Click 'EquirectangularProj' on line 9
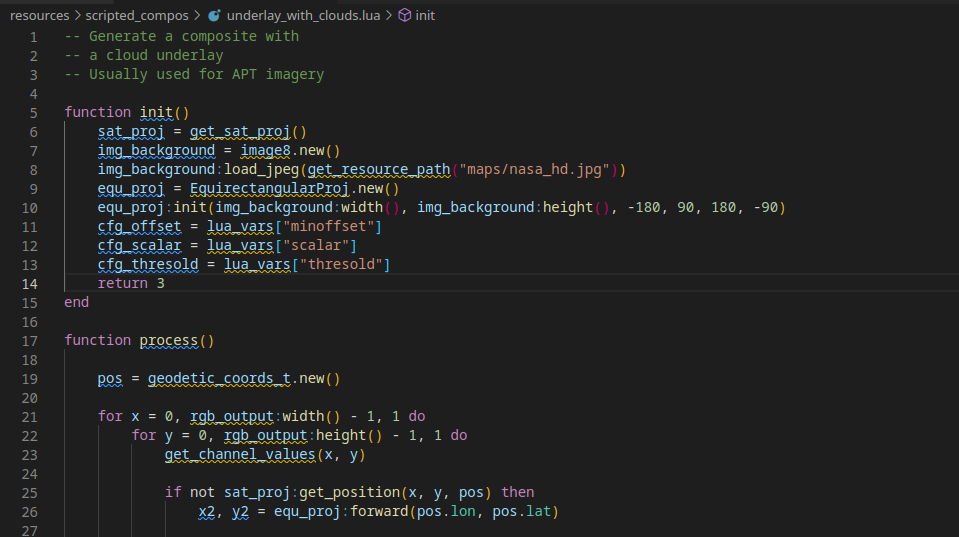This screenshot has height=537, width=959. click(269, 188)
